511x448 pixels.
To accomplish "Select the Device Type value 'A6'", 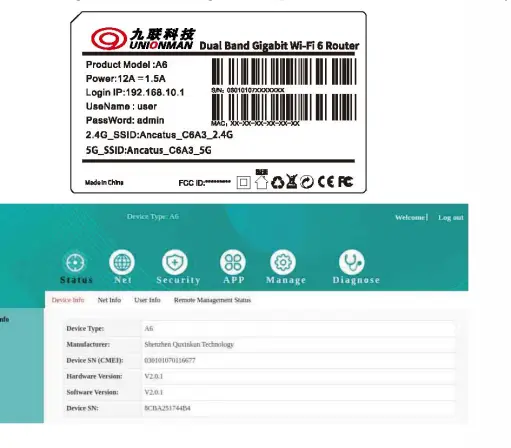I will click(149, 329).
